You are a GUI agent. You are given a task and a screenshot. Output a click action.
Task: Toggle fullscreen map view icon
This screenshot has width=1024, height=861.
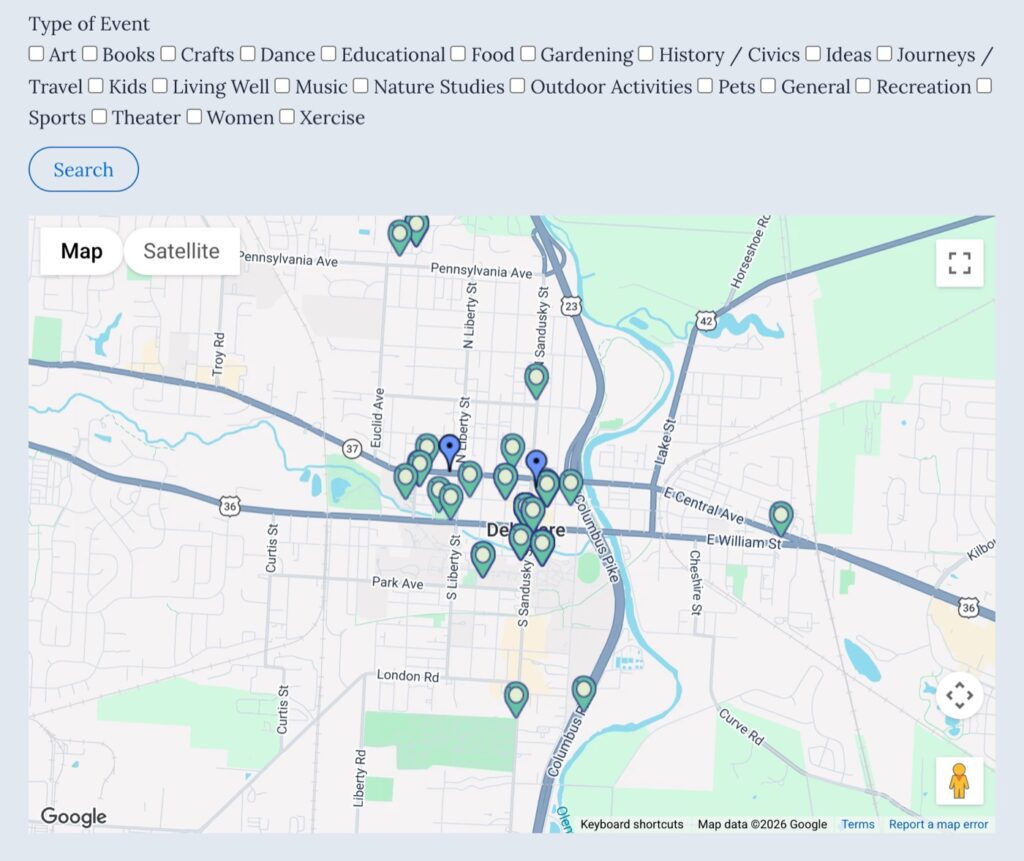(x=959, y=263)
